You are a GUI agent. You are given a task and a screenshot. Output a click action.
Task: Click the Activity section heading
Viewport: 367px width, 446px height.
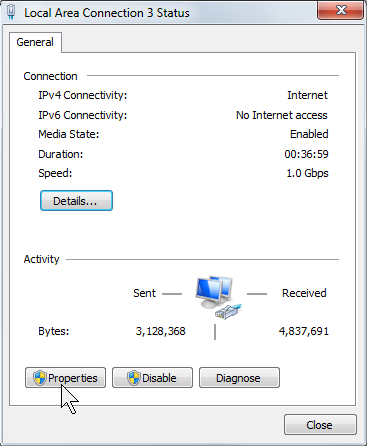pos(41,259)
